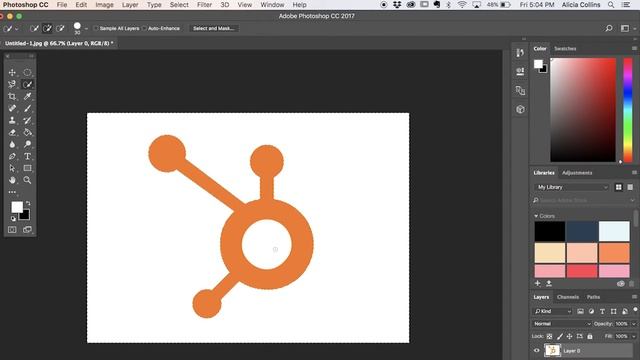The image size is (640, 360).
Task: Choose Subtract from Selection mode in options bar
Action: click(x=60, y=29)
